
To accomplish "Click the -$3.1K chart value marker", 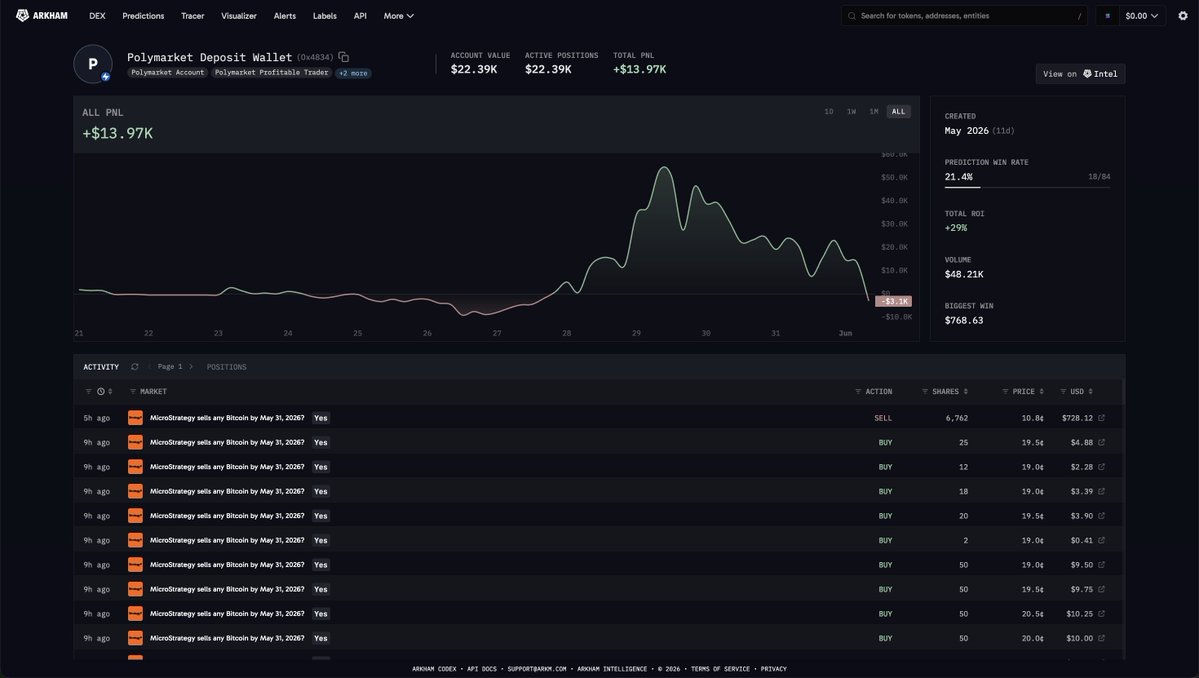I will (x=893, y=301).
